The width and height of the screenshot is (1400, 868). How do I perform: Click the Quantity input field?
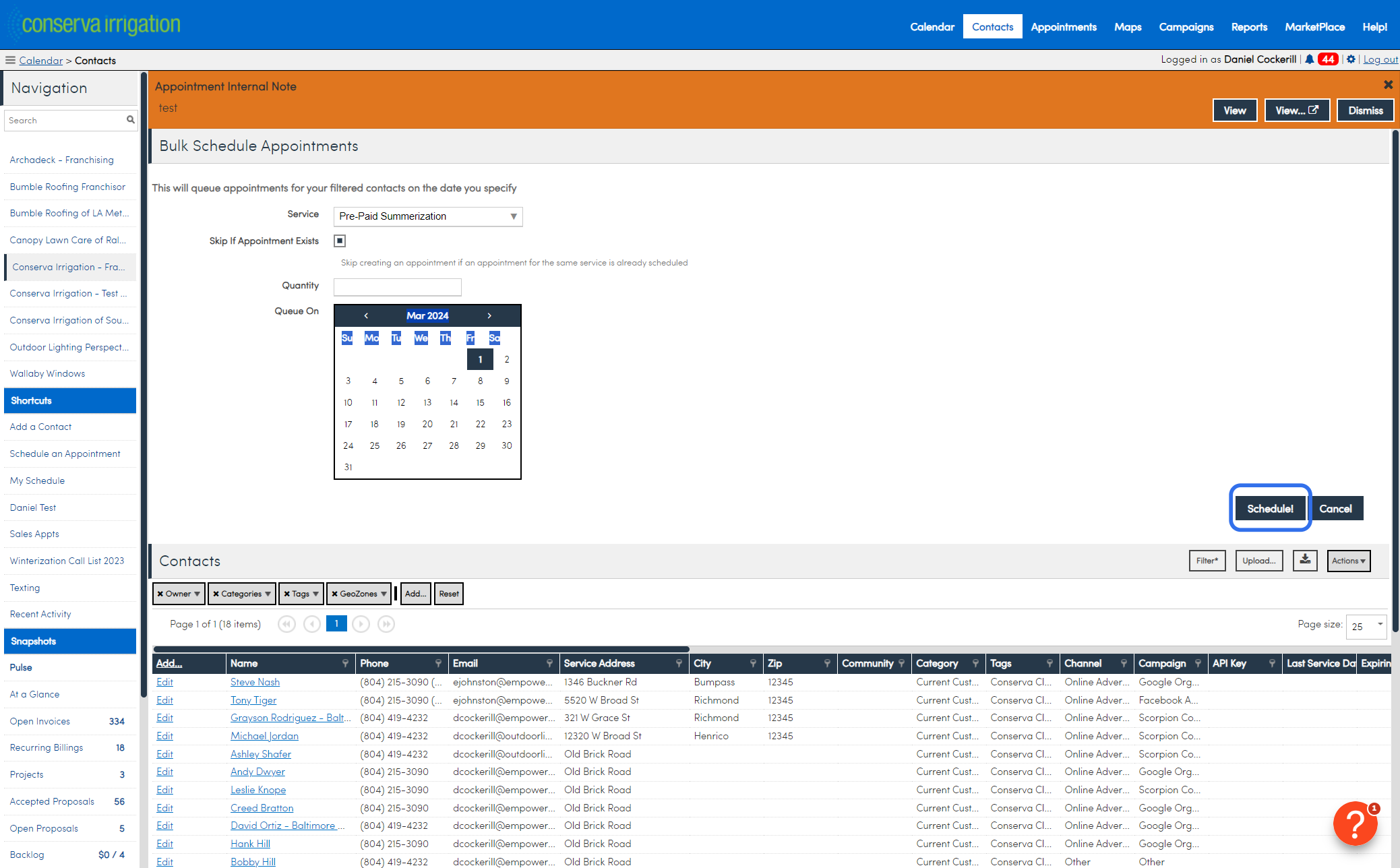click(x=398, y=287)
